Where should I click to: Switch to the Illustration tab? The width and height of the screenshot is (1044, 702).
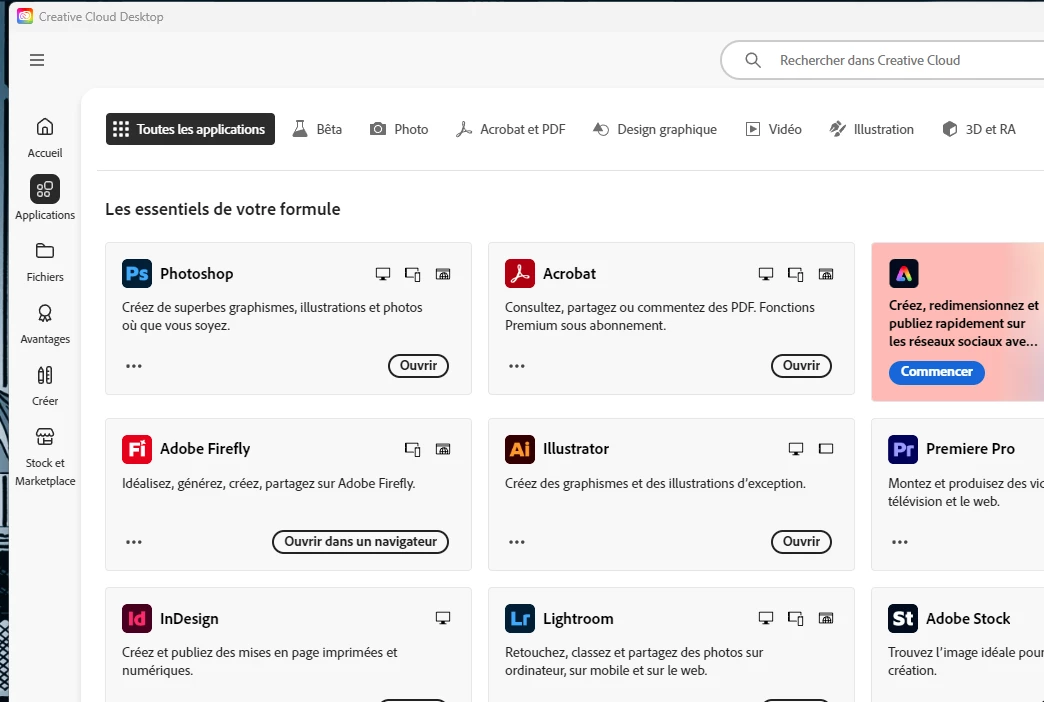[871, 129]
